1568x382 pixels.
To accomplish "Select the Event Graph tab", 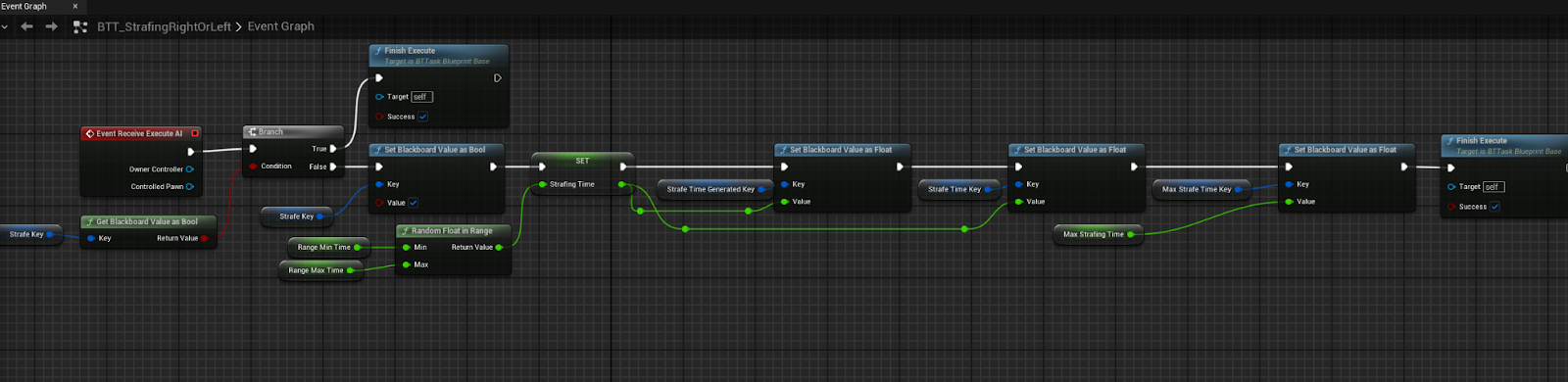I will point(24,6).
